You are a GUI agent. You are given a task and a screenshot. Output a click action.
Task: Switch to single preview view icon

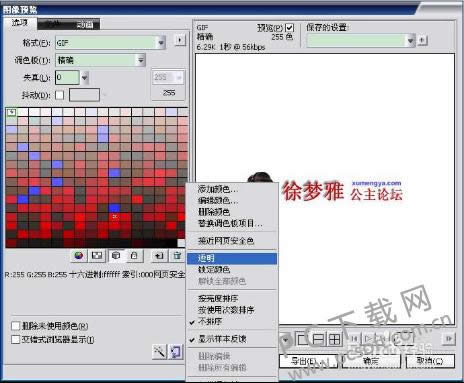pos(303,339)
